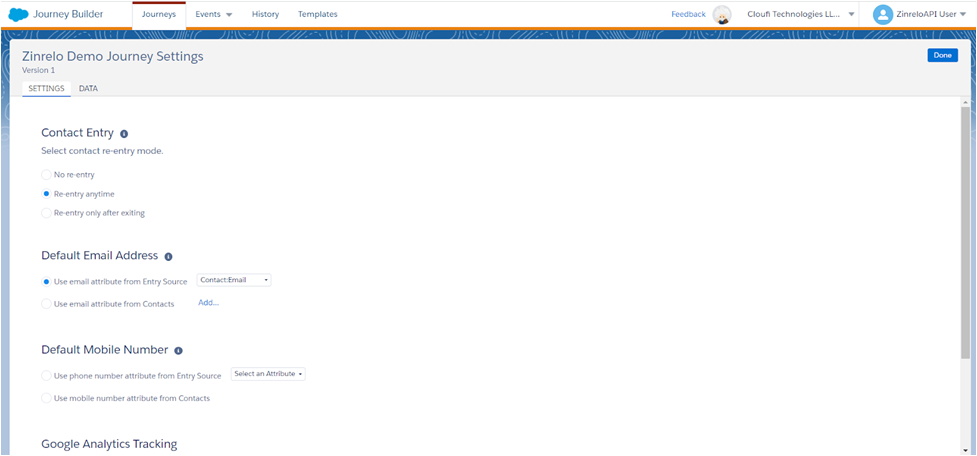Click the Salesforce cloud logo

point(19,14)
